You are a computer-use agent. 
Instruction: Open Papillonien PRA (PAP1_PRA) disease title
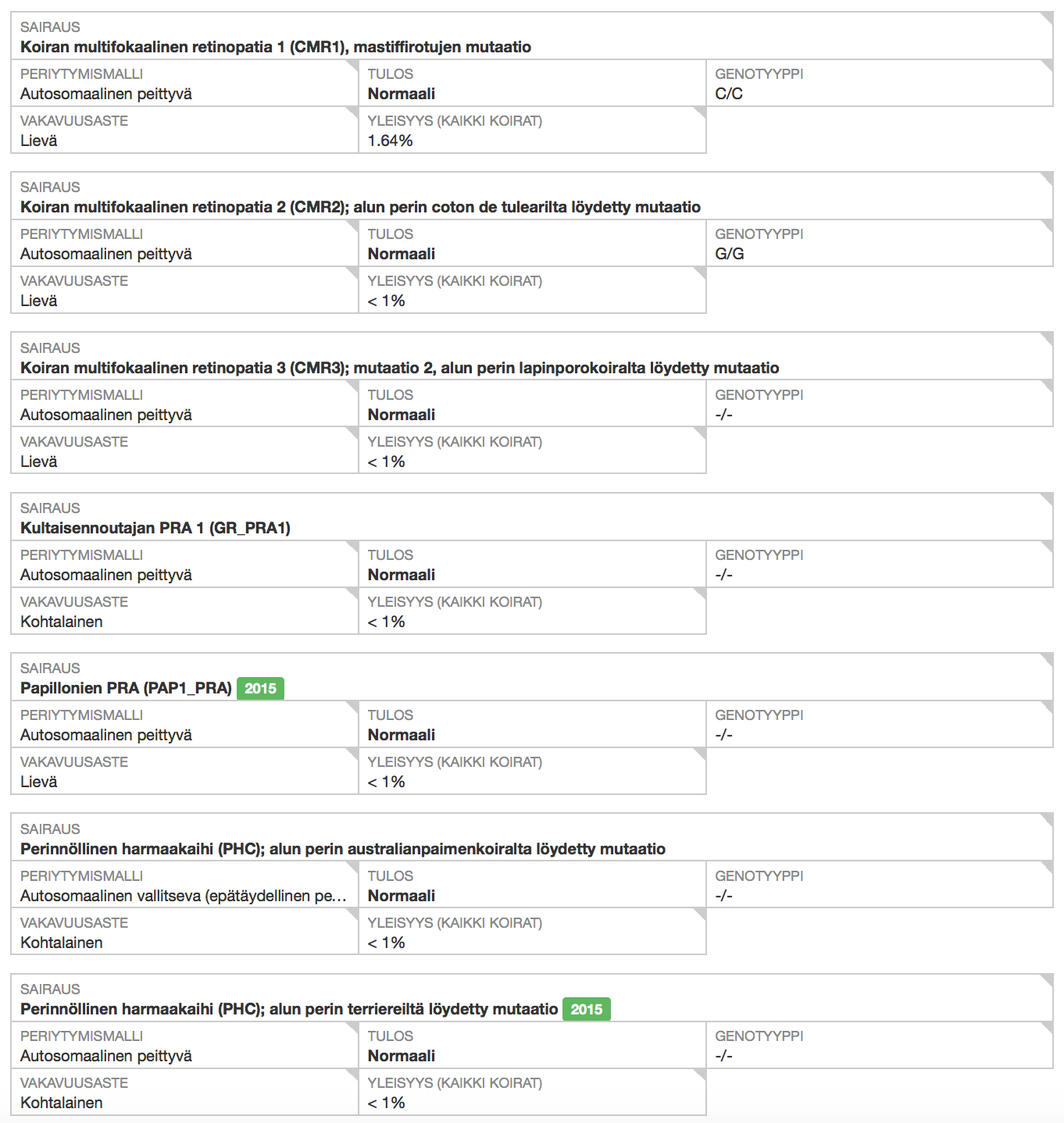(x=126, y=688)
